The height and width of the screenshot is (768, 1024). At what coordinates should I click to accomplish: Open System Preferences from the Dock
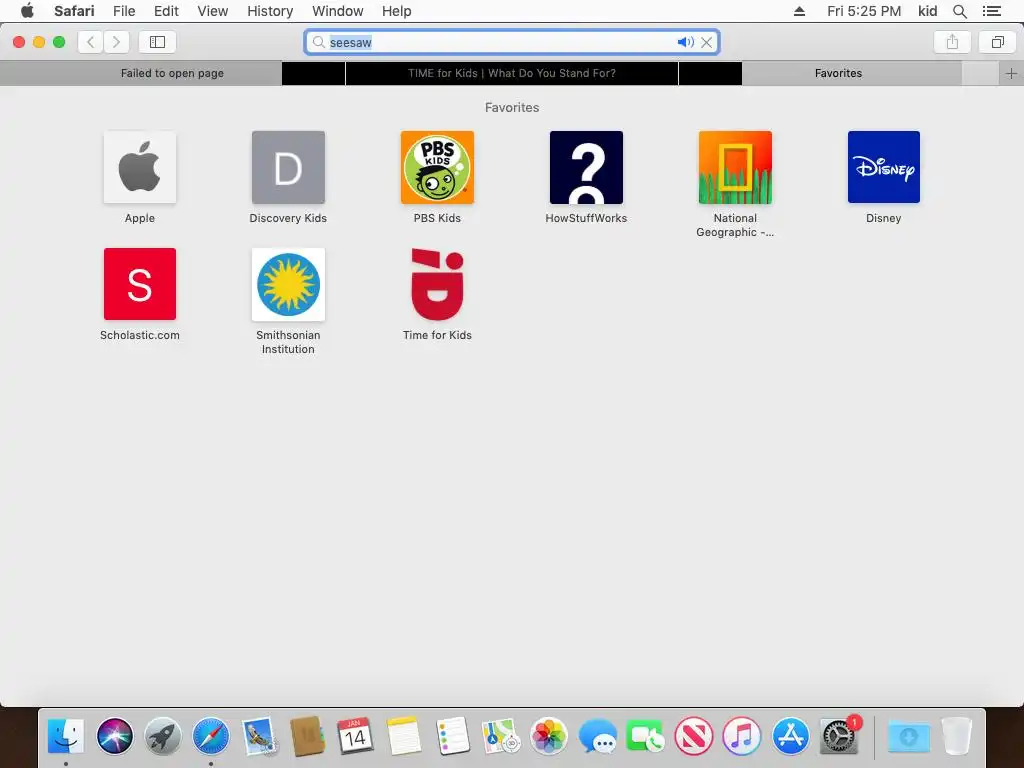click(839, 736)
